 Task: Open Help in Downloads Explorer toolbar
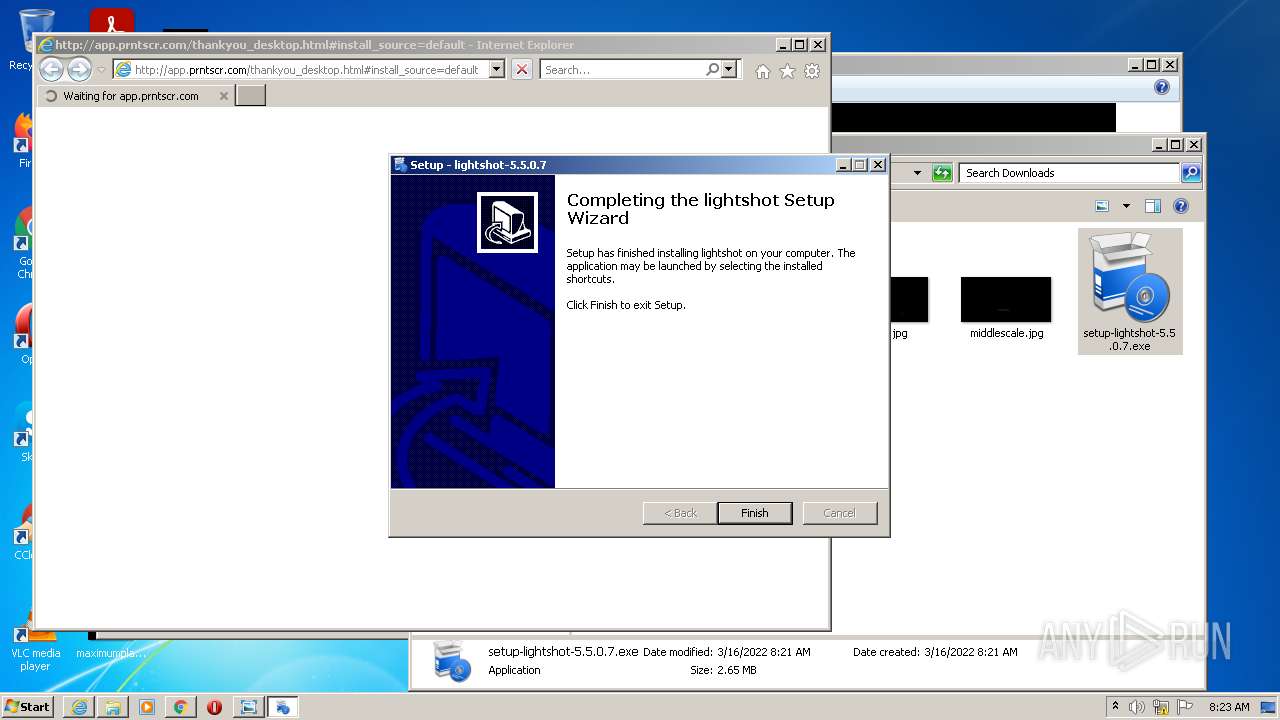coord(1180,206)
